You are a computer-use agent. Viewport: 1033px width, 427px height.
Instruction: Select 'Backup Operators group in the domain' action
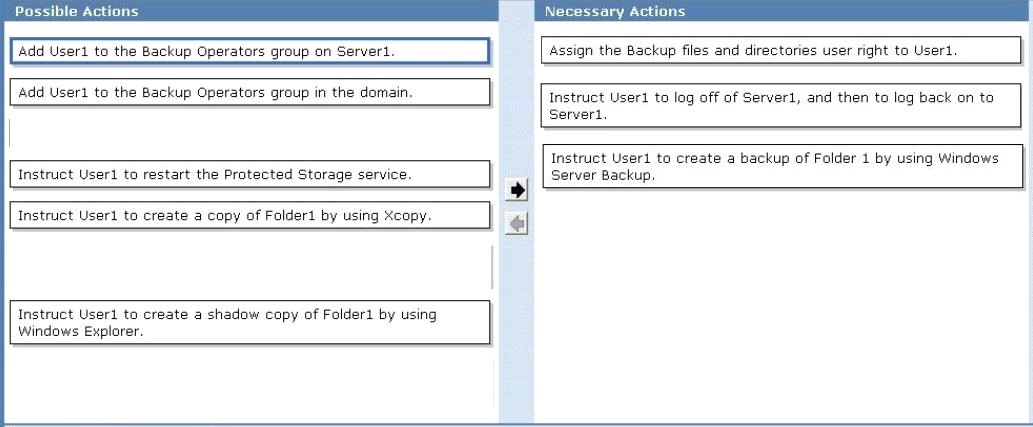[250, 92]
